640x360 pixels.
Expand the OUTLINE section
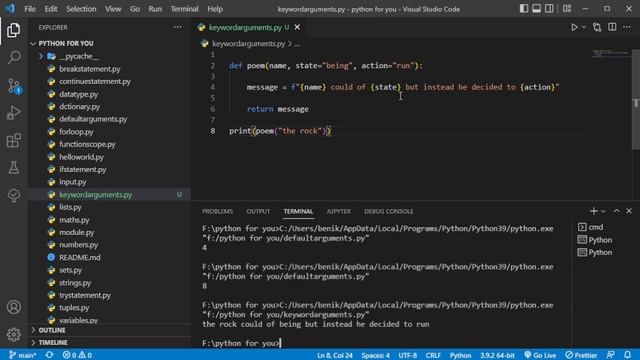52,330
